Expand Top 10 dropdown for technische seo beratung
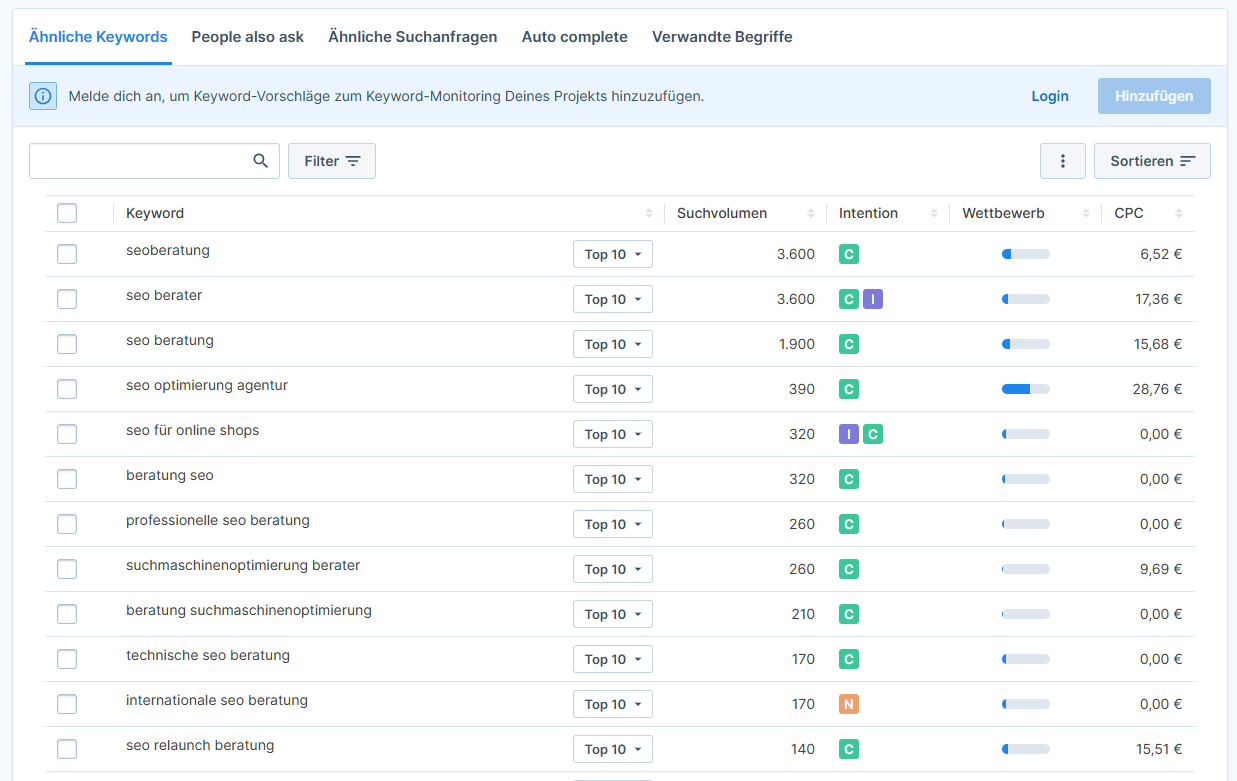The width and height of the screenshot is (1237, 781). [613, 659]
